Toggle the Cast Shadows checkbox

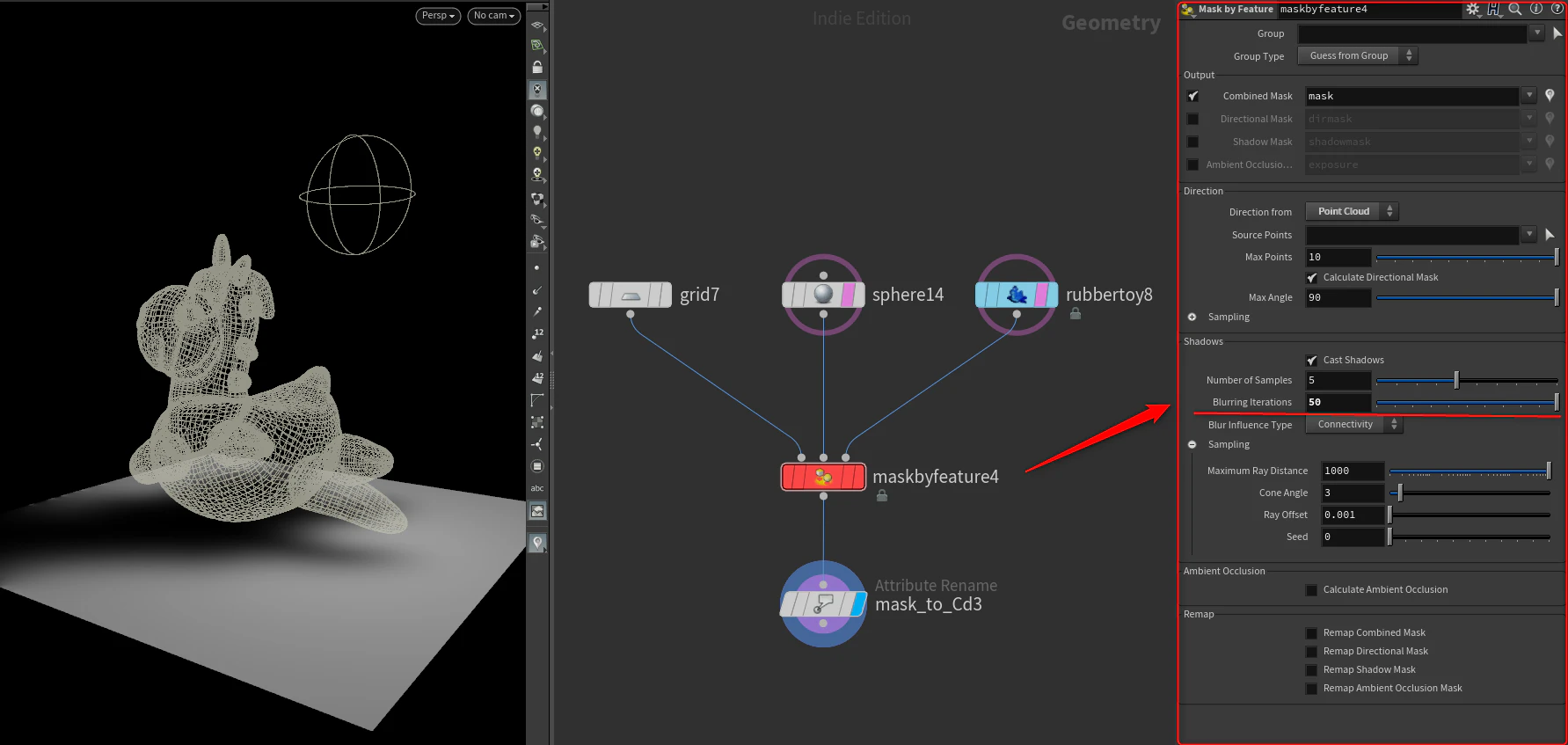[1312, 360]
